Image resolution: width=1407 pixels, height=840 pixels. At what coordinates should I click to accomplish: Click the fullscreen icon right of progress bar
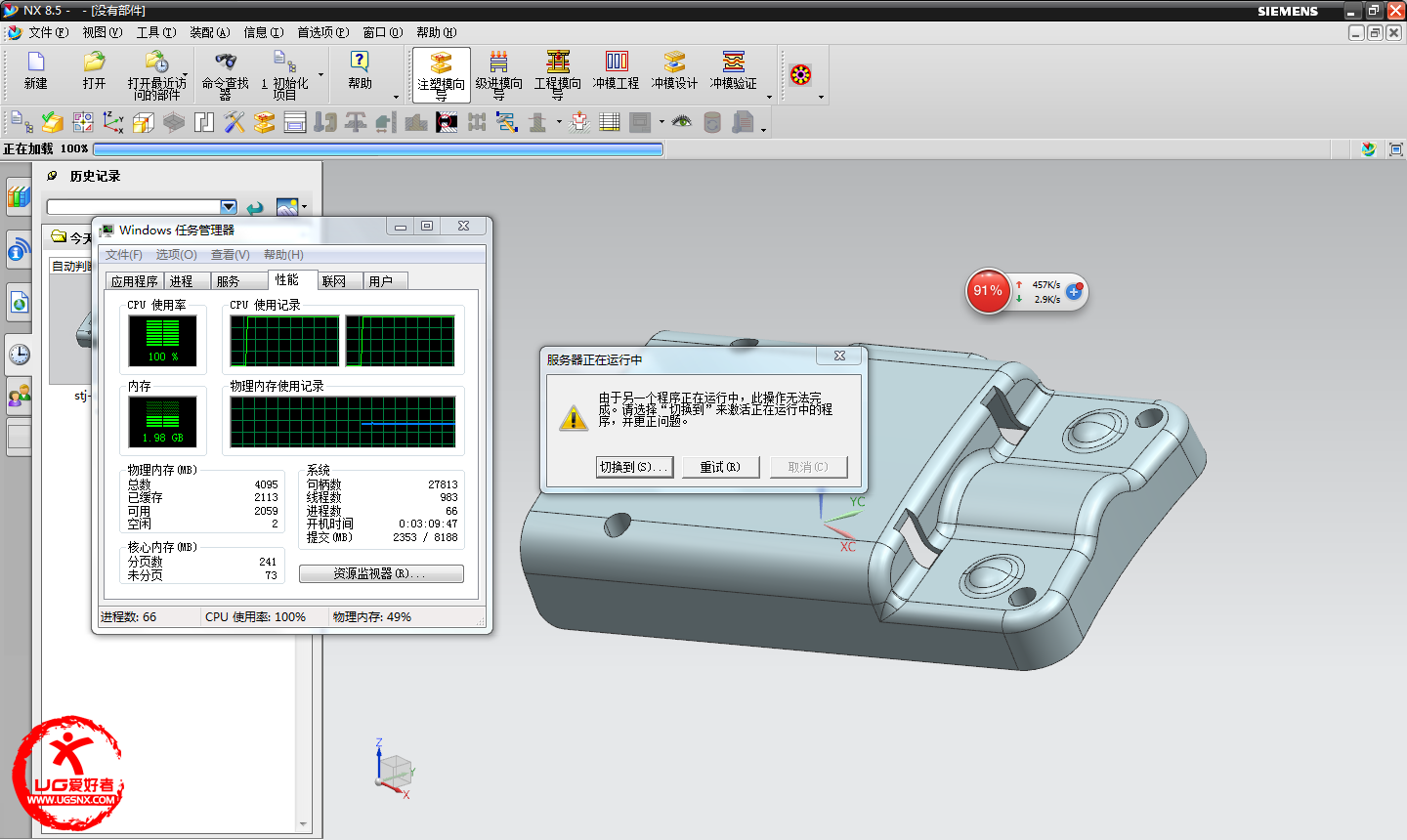coord(1396,149)
